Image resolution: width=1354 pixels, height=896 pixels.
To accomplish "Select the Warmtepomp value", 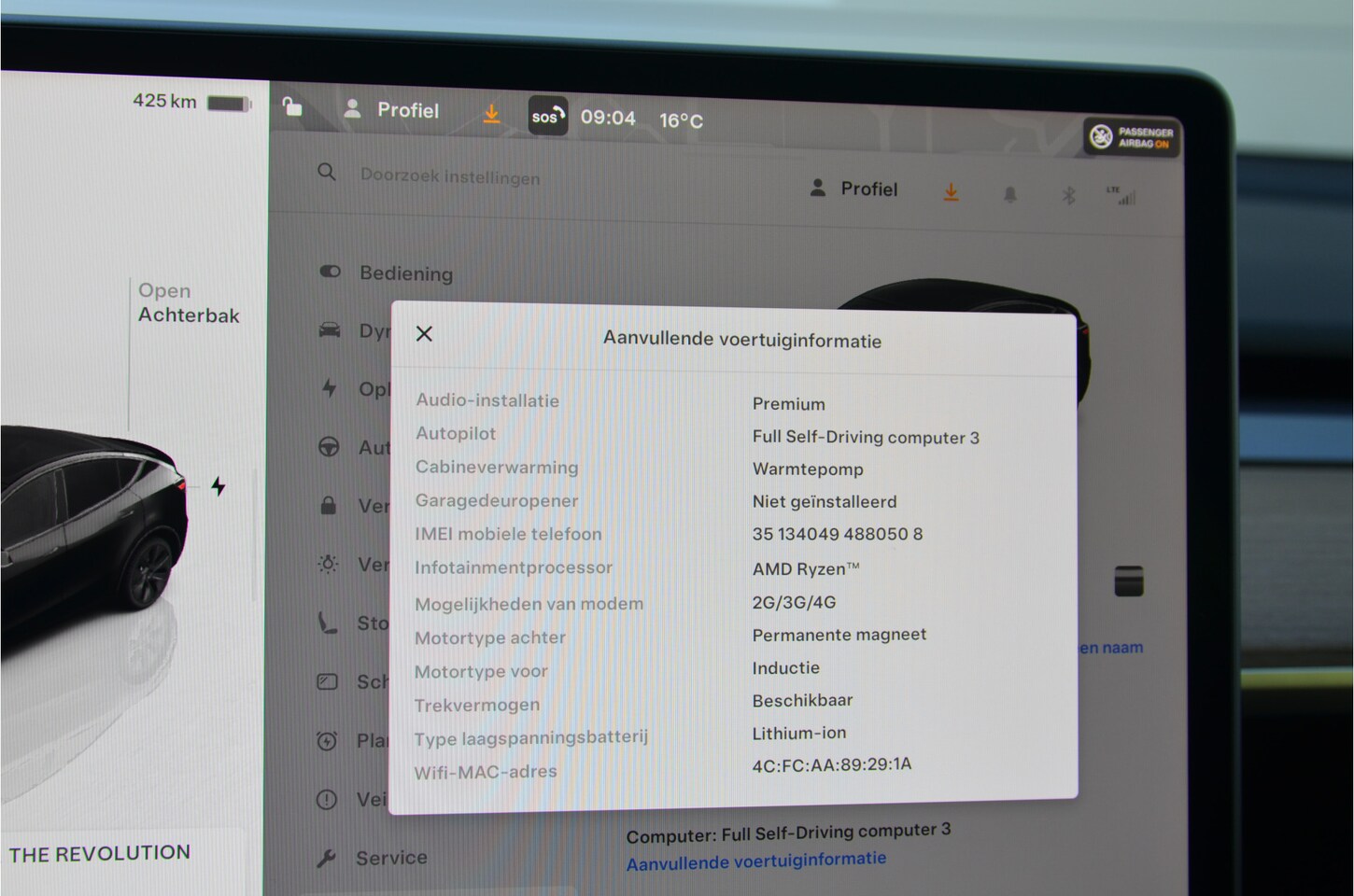I will coord(808,469).
